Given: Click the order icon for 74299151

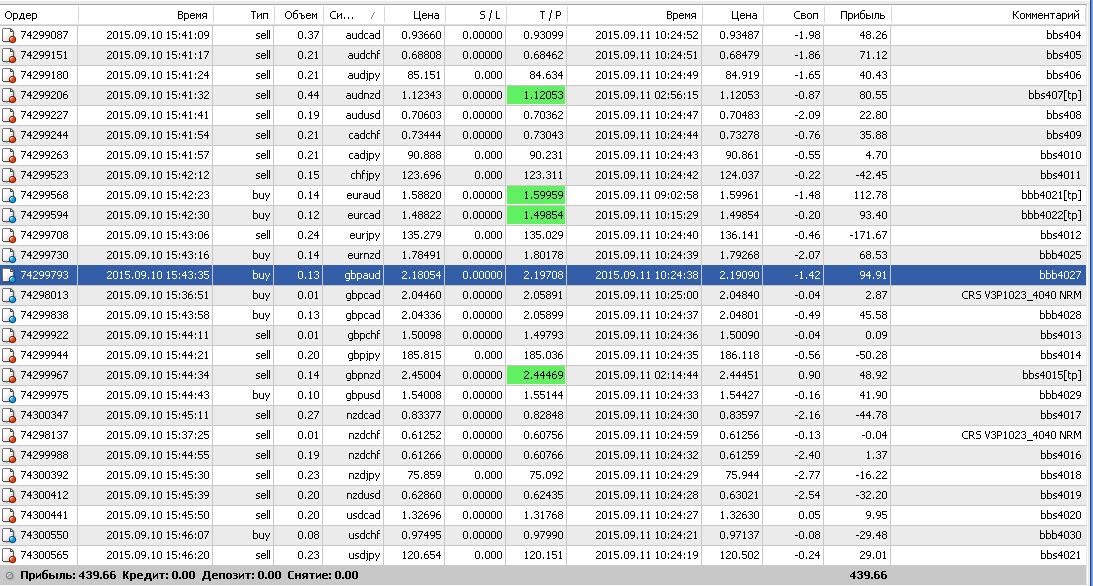Looking at the screenshot, I should pyautogui.click(x=9, y=55).
